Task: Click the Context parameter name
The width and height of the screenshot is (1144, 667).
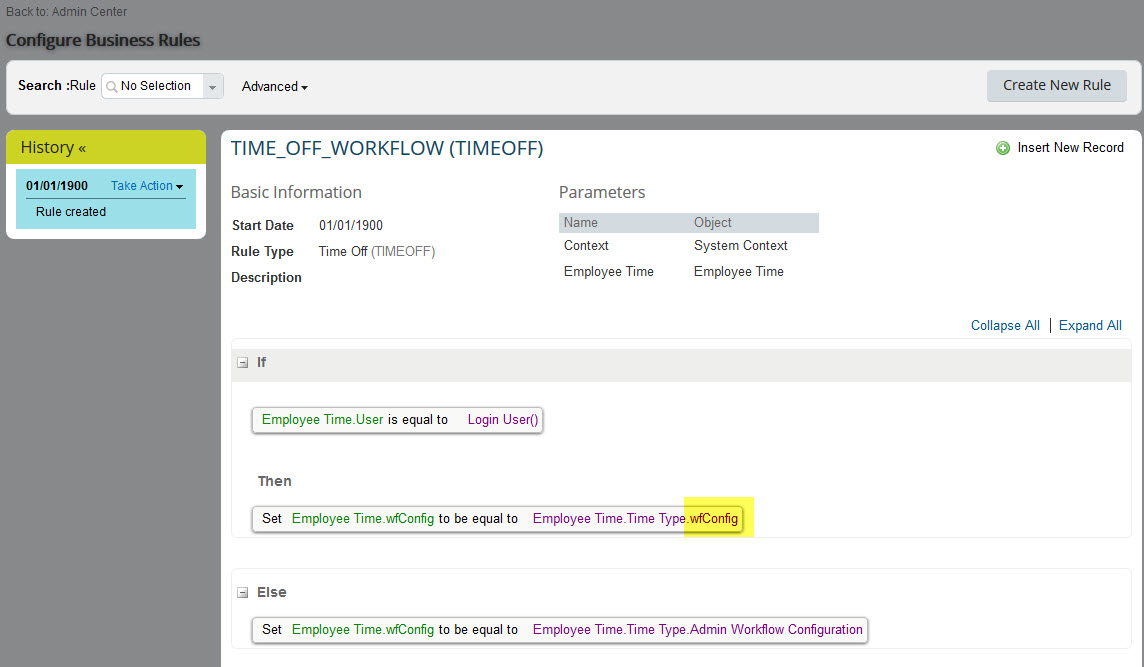Action: 586,246
